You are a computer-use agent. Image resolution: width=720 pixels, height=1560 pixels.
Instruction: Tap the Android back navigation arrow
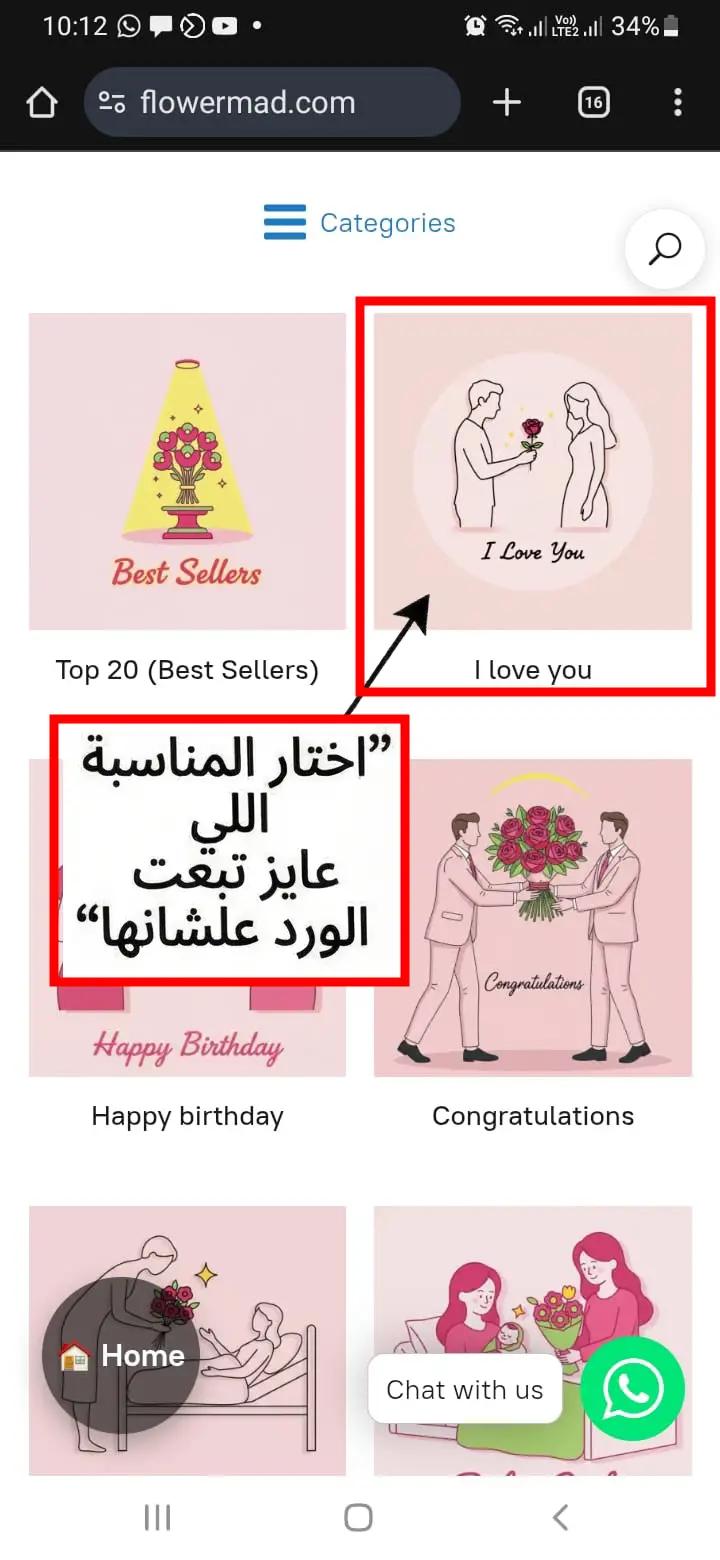click(x=561, y=1517)
